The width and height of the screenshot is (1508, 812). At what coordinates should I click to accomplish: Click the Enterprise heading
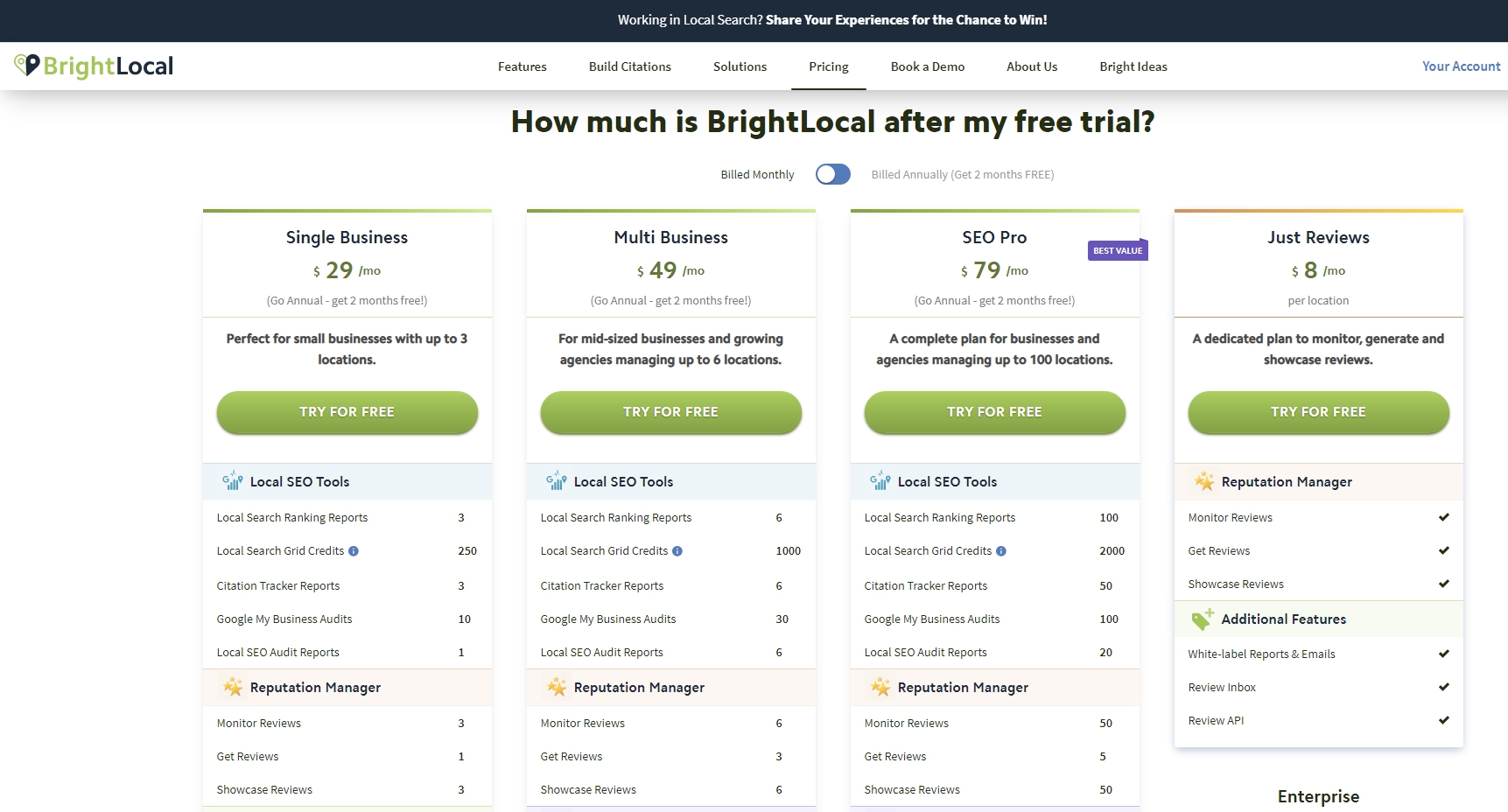coord(1318,796)
